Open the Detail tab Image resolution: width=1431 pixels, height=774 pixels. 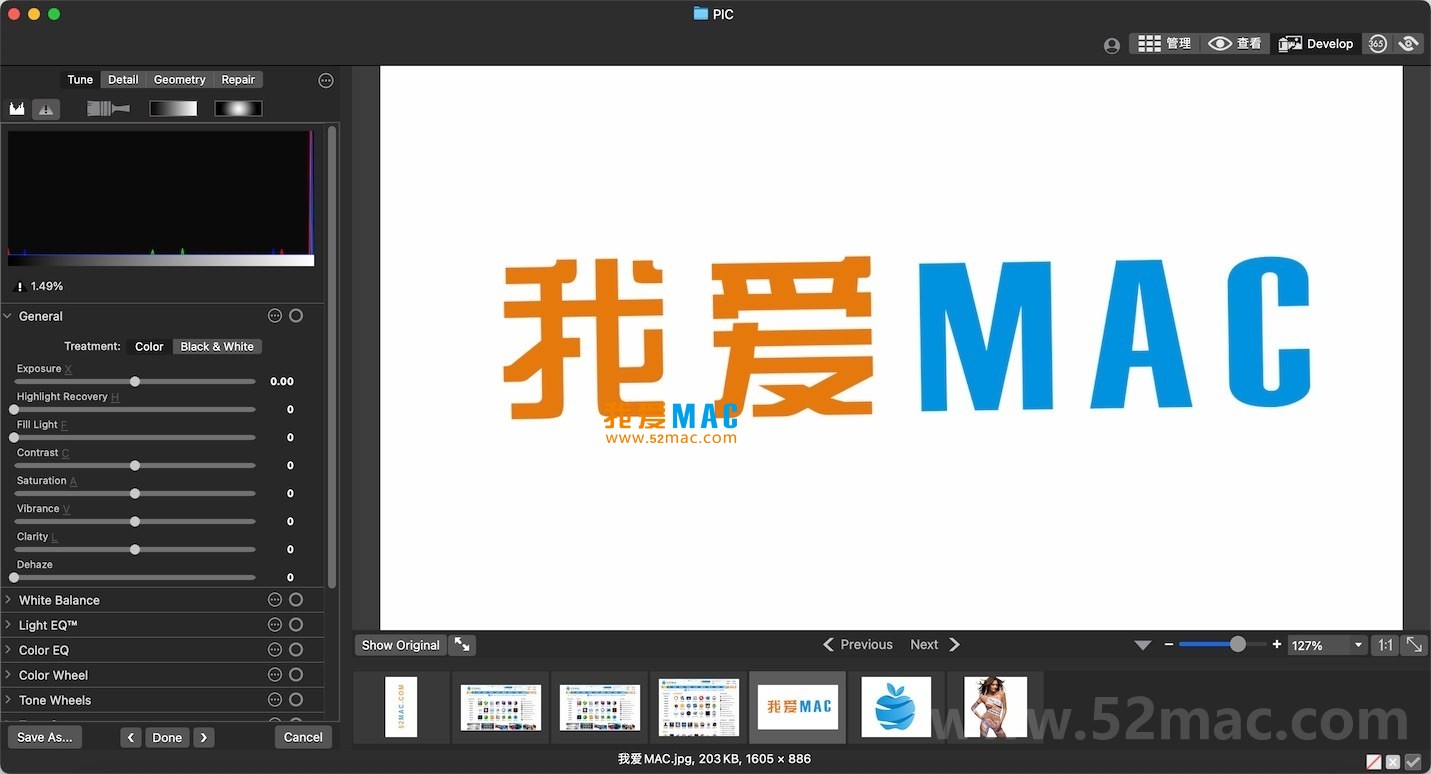(123, 79)
